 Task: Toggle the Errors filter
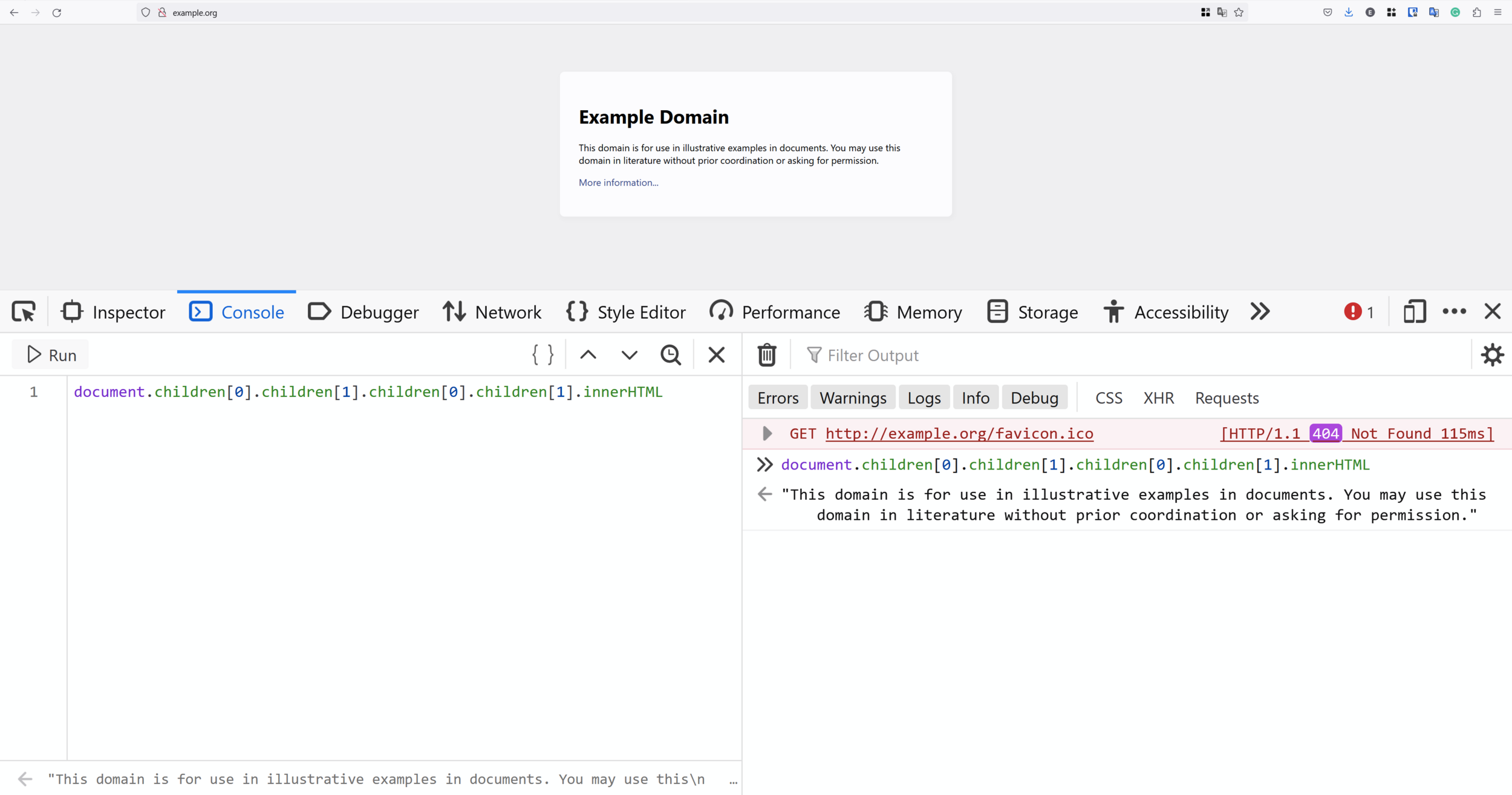(x=778, y=398)
